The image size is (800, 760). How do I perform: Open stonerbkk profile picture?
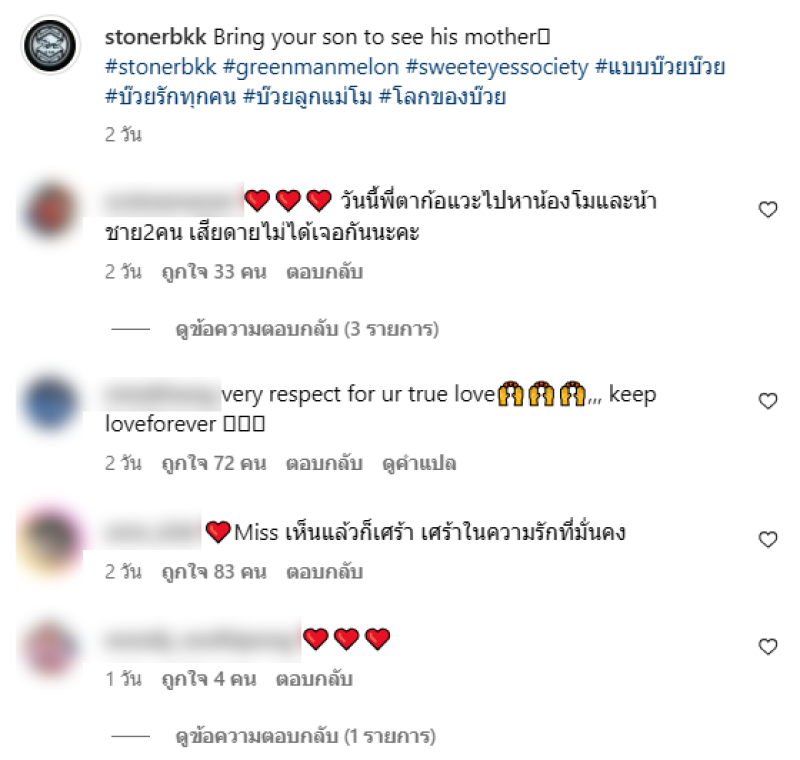coord(50,45)
